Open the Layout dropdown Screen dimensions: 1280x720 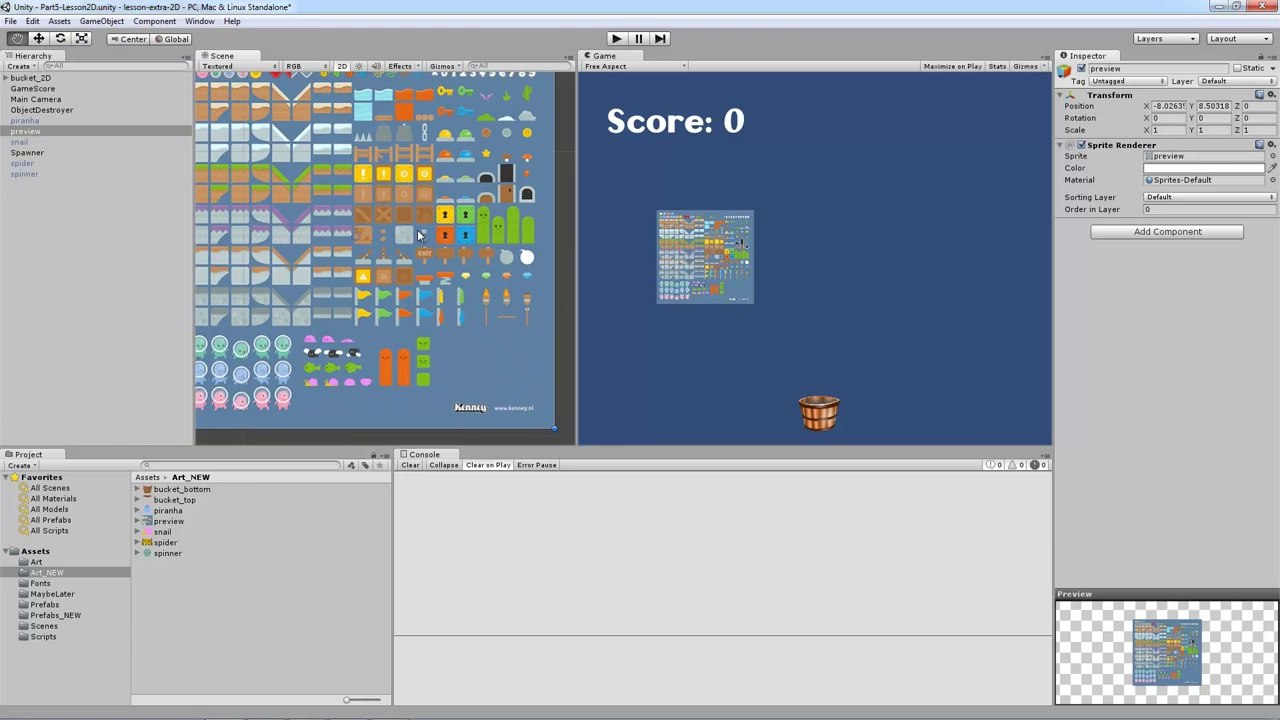click(x=1239, y=38)
